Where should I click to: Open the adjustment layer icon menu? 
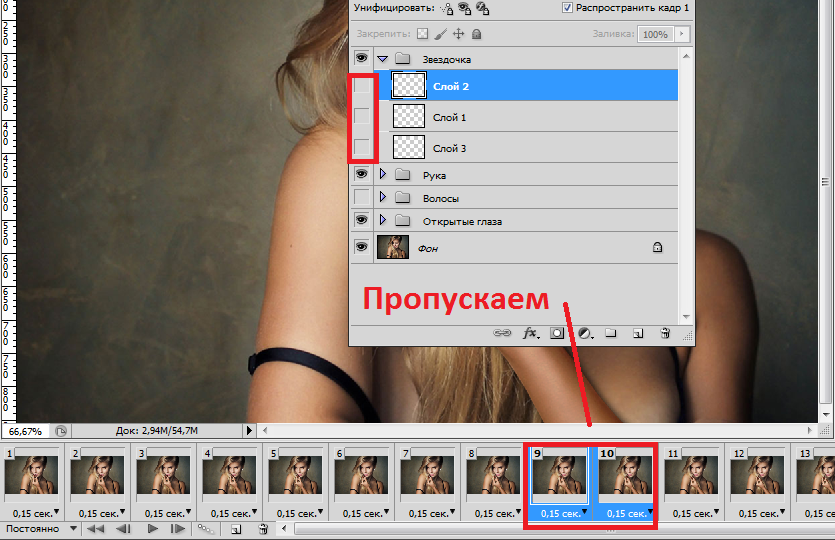586,333
